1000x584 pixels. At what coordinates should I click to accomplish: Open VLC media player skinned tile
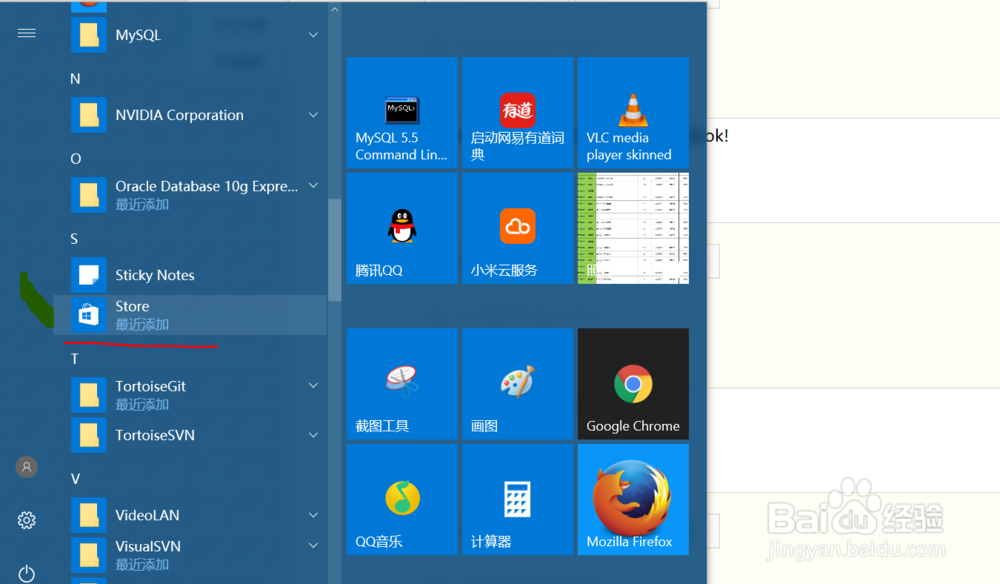pyautogui.click(x=633, y=112)
